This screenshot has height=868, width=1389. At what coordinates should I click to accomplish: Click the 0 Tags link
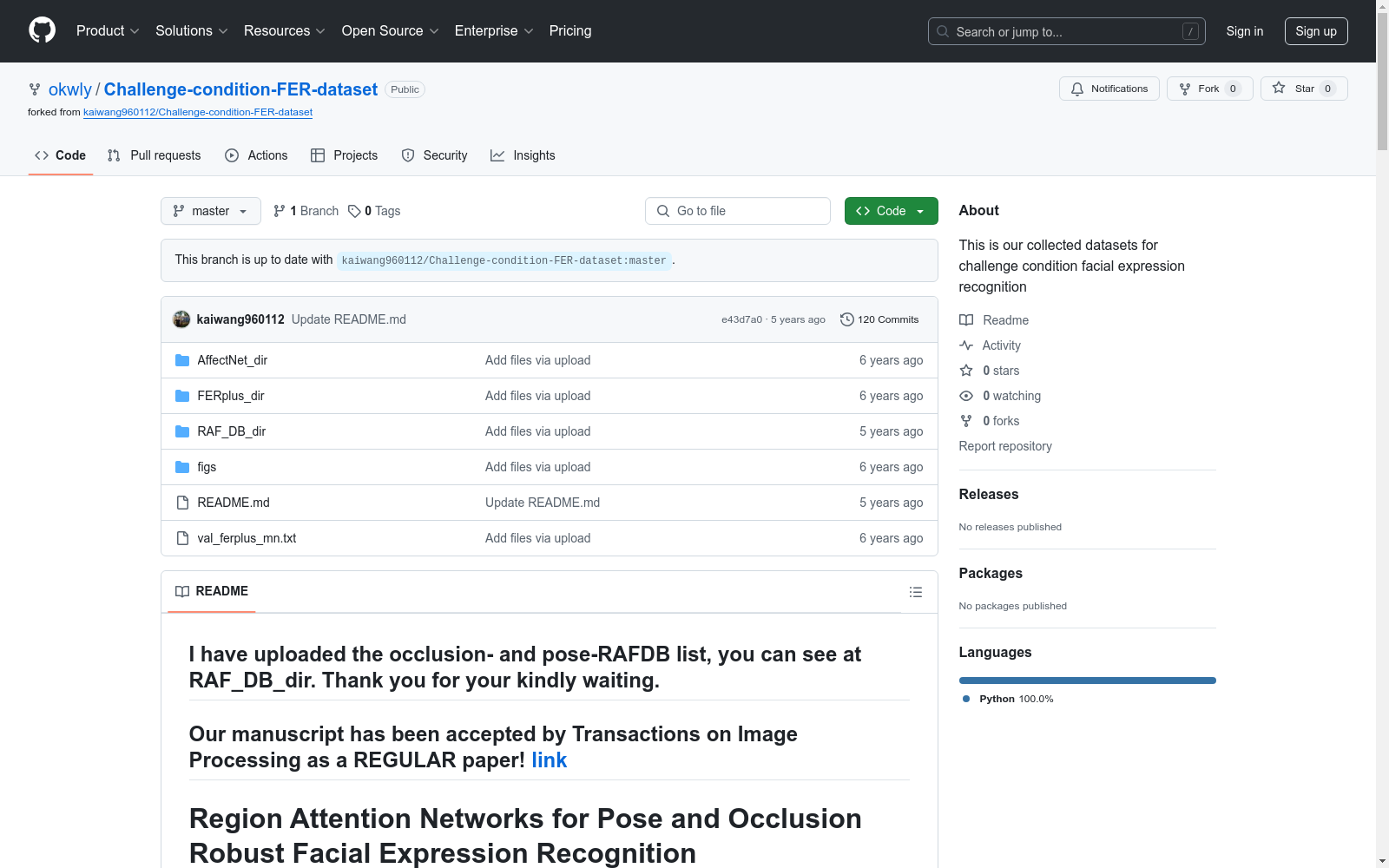374,211
